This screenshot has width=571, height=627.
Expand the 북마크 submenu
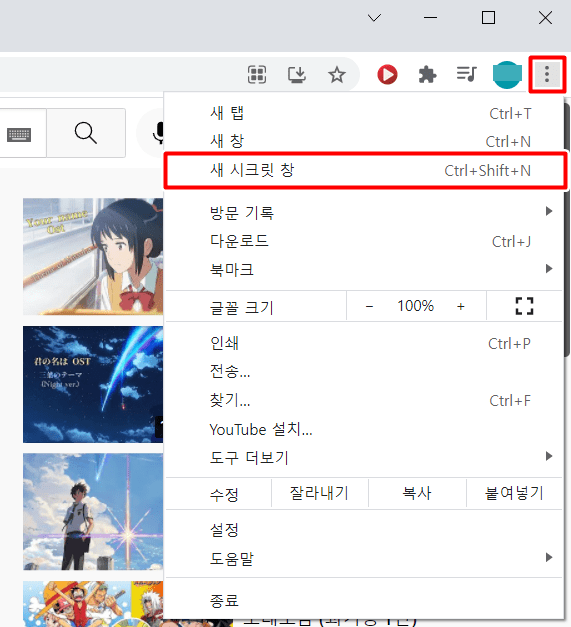click(x=364, y=270)
